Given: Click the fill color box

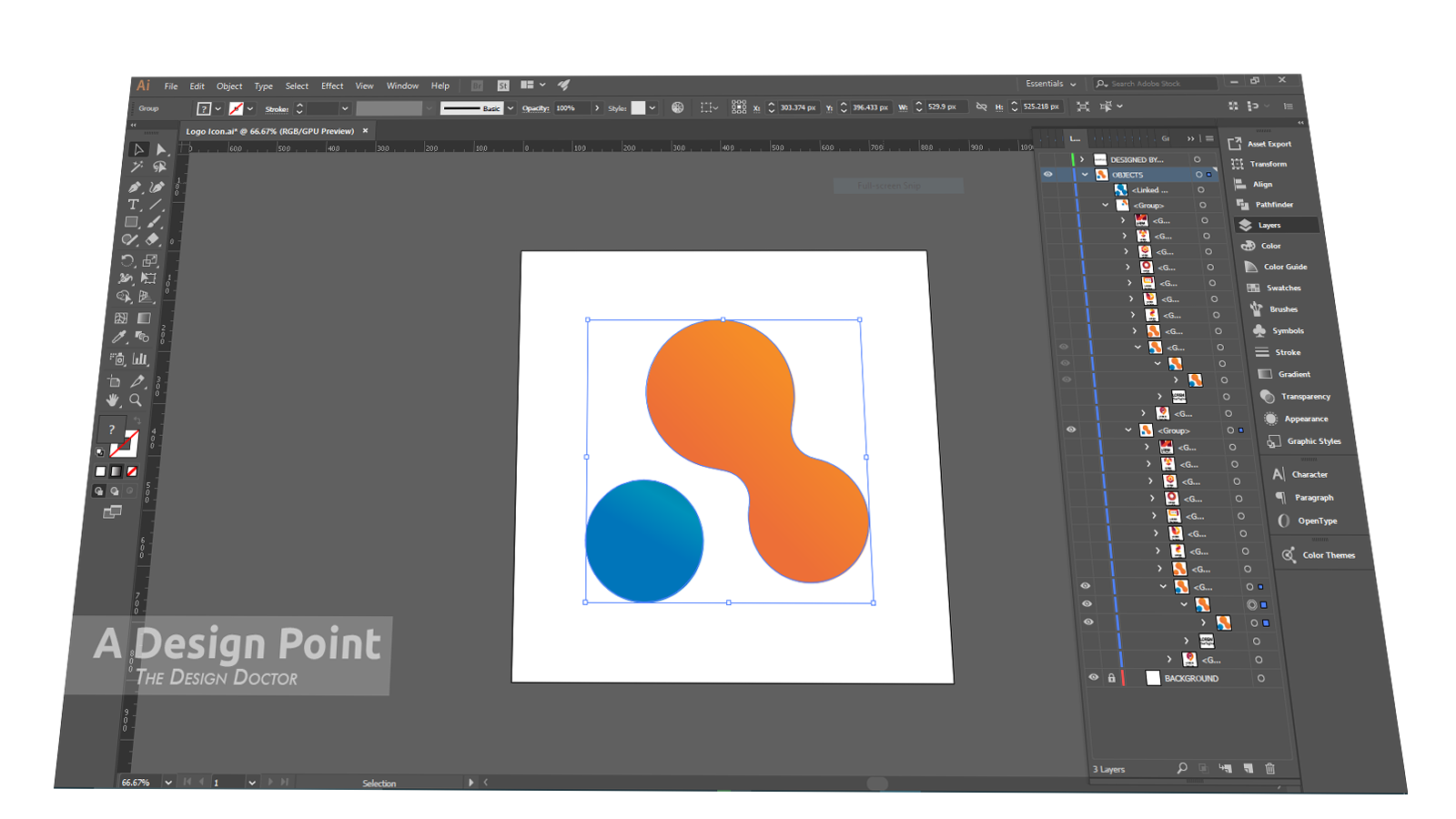Looking at the screenshot, I should 112,429.
